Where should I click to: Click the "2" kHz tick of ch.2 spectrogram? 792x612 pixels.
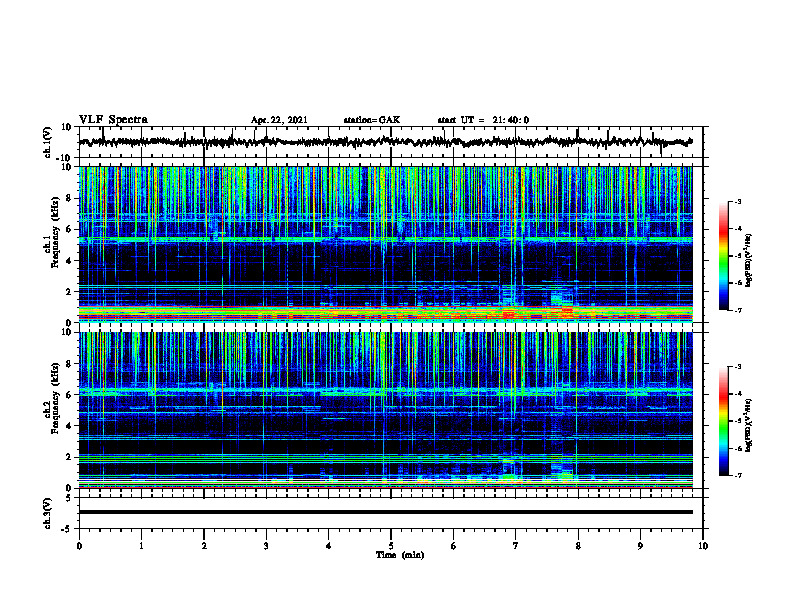tap(69, 457)
